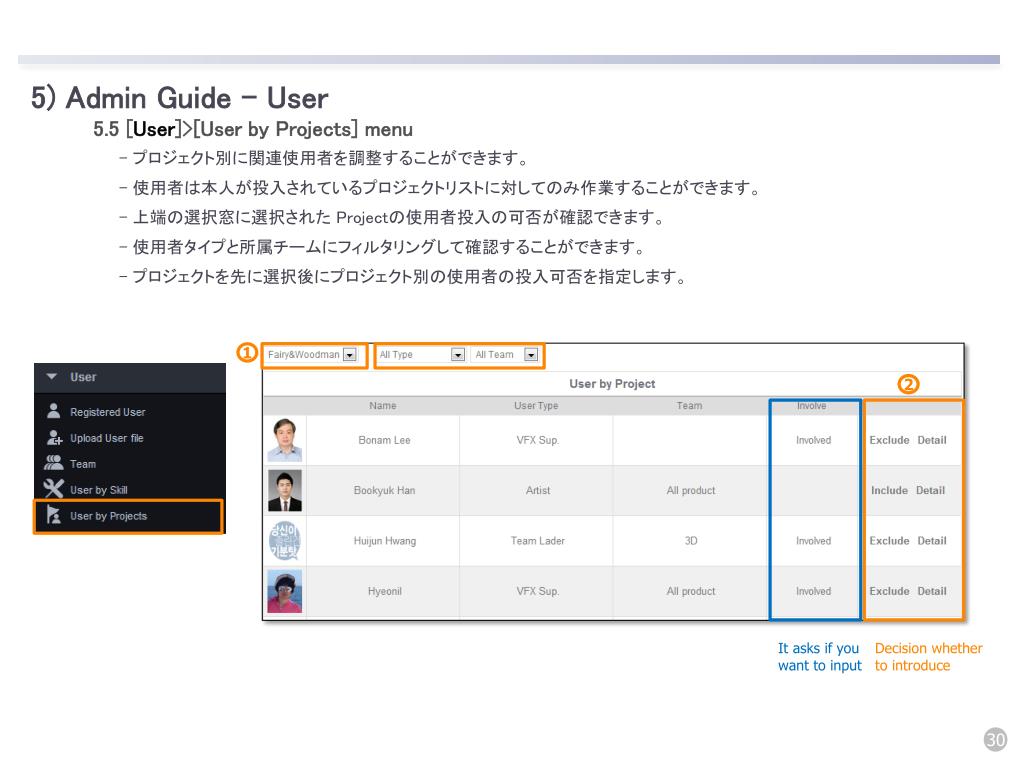The image size is (1024, 768).
Task: Exclude Bonam Lee from project
Action: [x=889, y=440]
